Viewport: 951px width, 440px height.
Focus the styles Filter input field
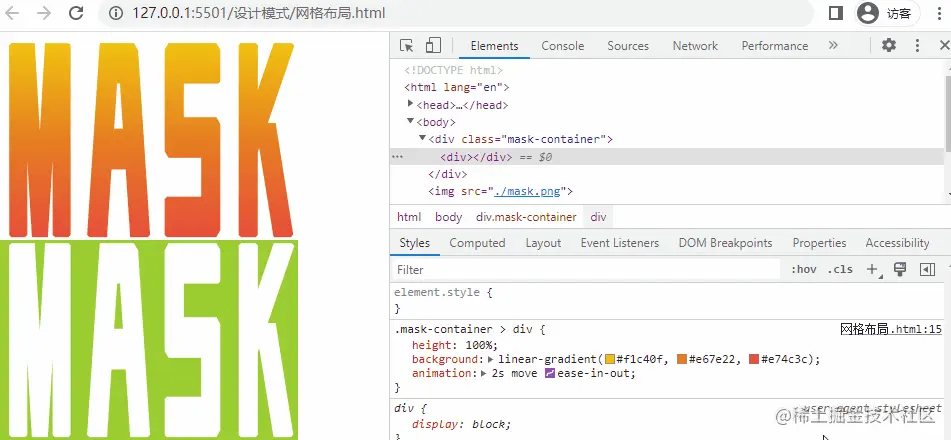click(585, 269)
